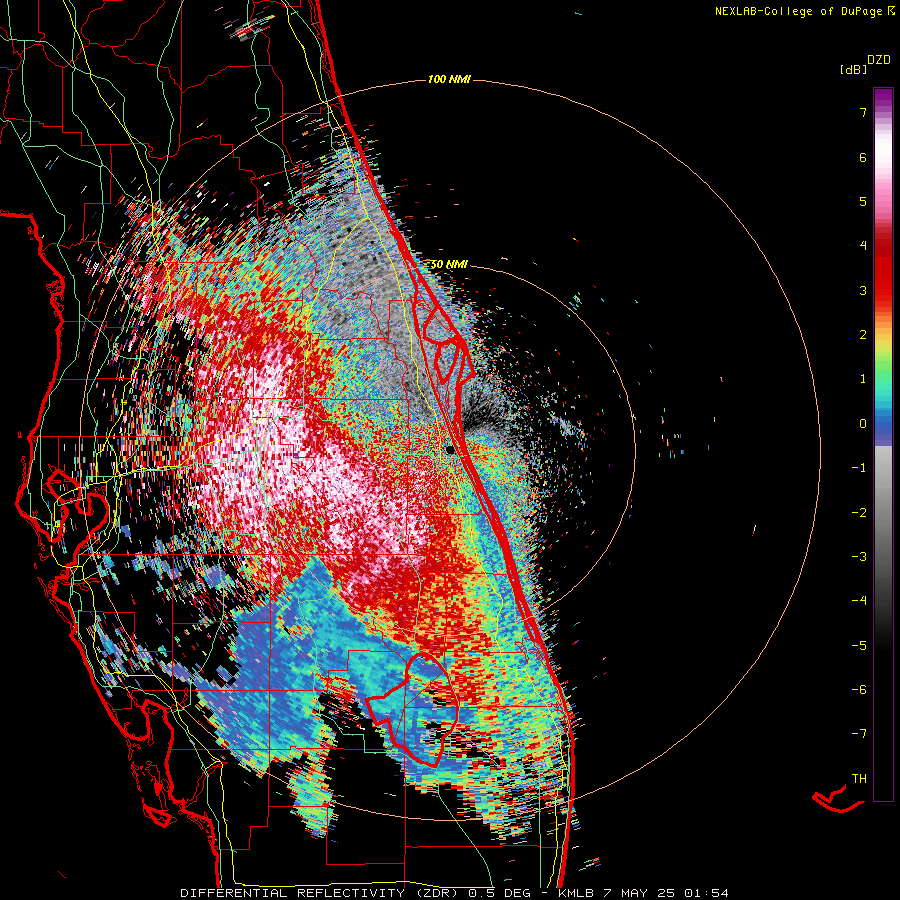Click the DZD label above the color scale
Image resolution: width=900 pixels, height=900 pixels.
pyautogui.click(x=879, y=60)
